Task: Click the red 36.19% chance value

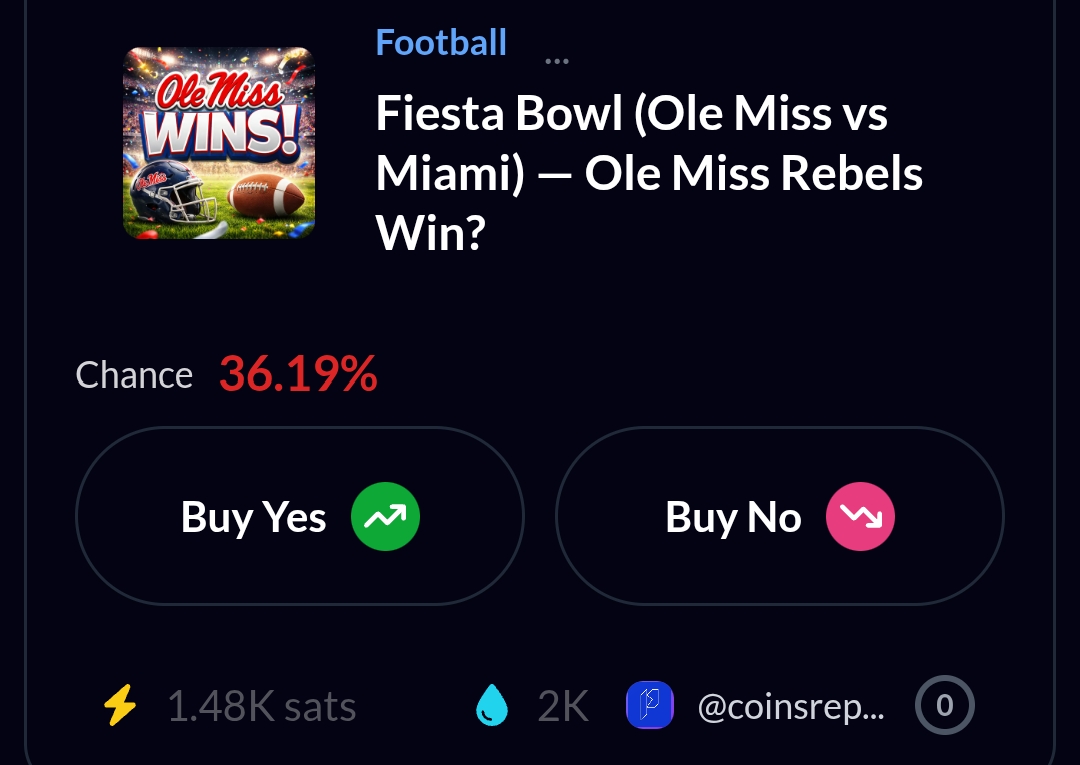Action: pyautogui.click(x=298, y=375)
